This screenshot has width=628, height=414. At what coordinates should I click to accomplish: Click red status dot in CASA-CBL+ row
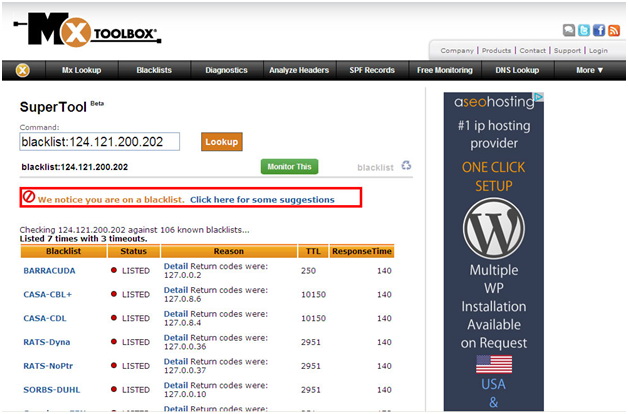pos(114,294)
